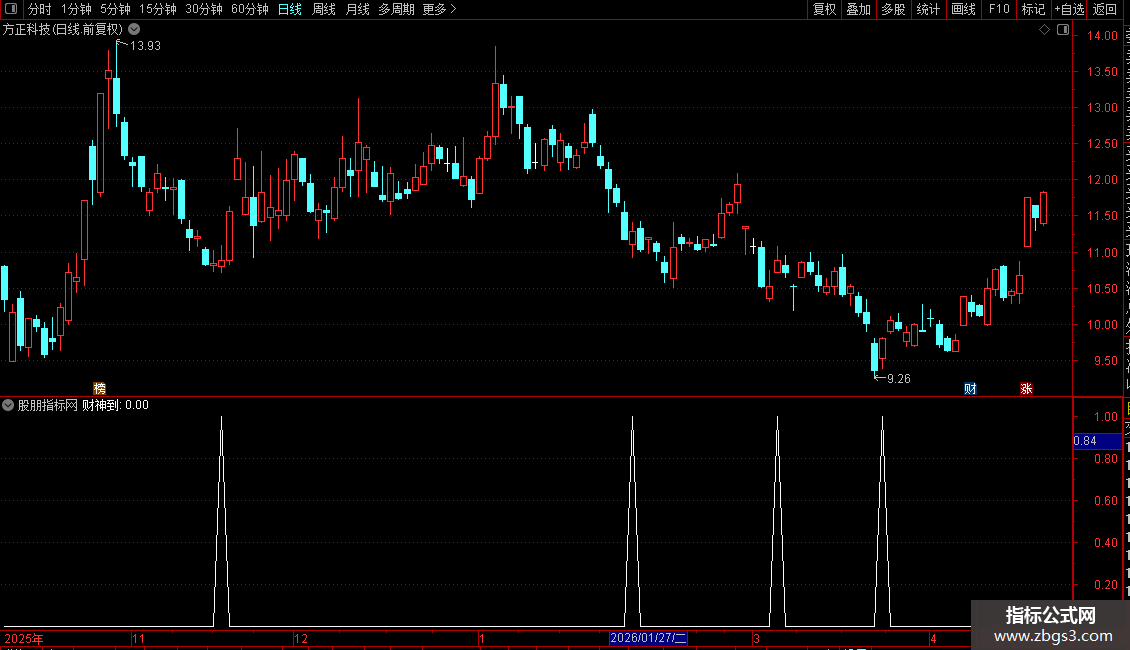Select the 日线 daily period
This screenshot has height=650, width=1130.
pos(290,9)
